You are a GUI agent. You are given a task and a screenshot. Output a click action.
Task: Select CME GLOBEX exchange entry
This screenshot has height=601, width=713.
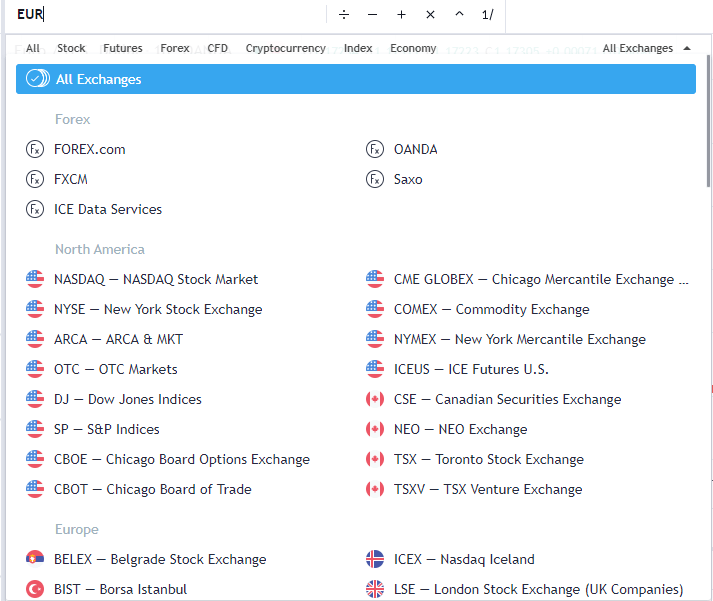click(540, 279)
